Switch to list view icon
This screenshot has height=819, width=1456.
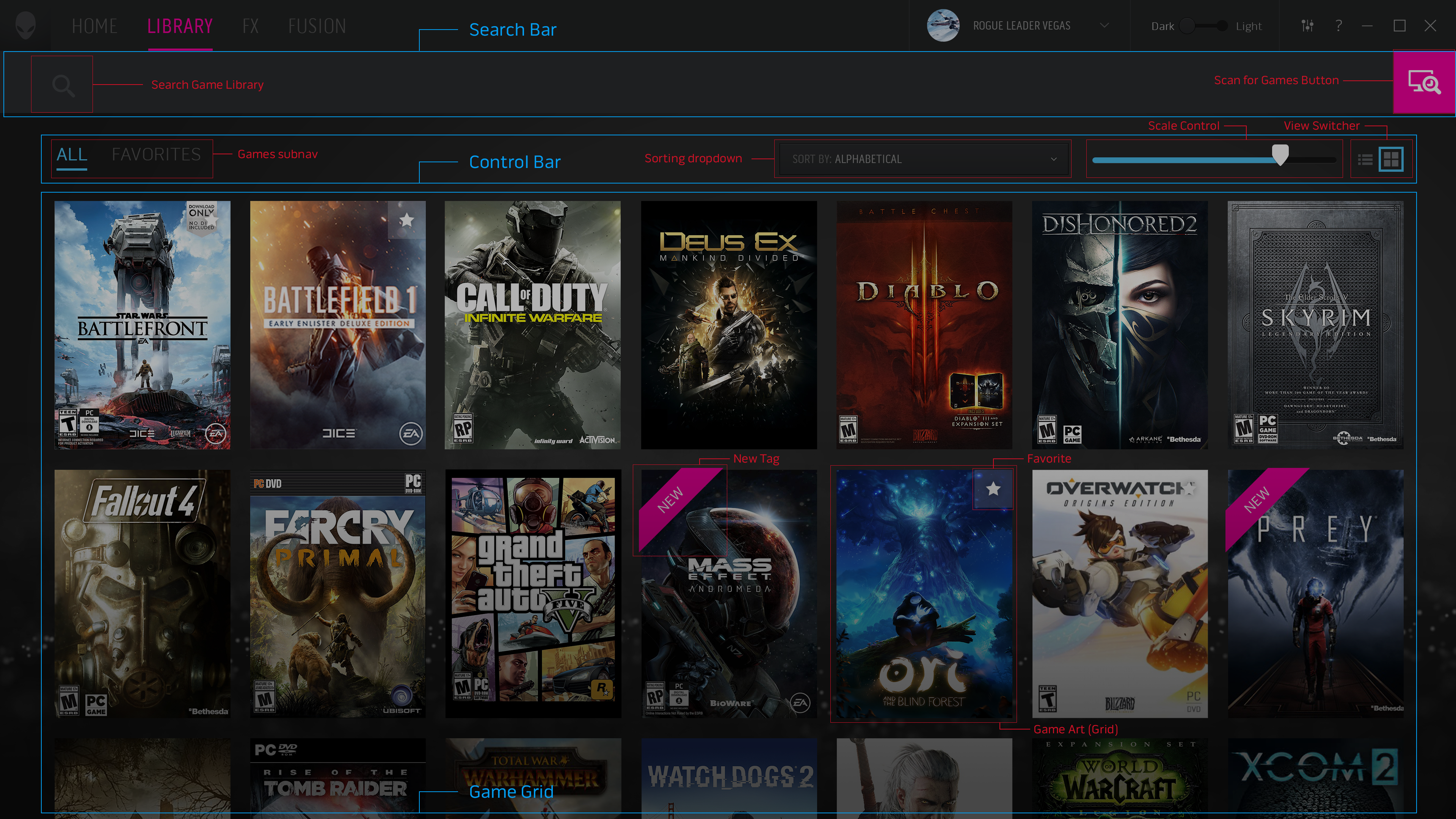point(1365,160)
